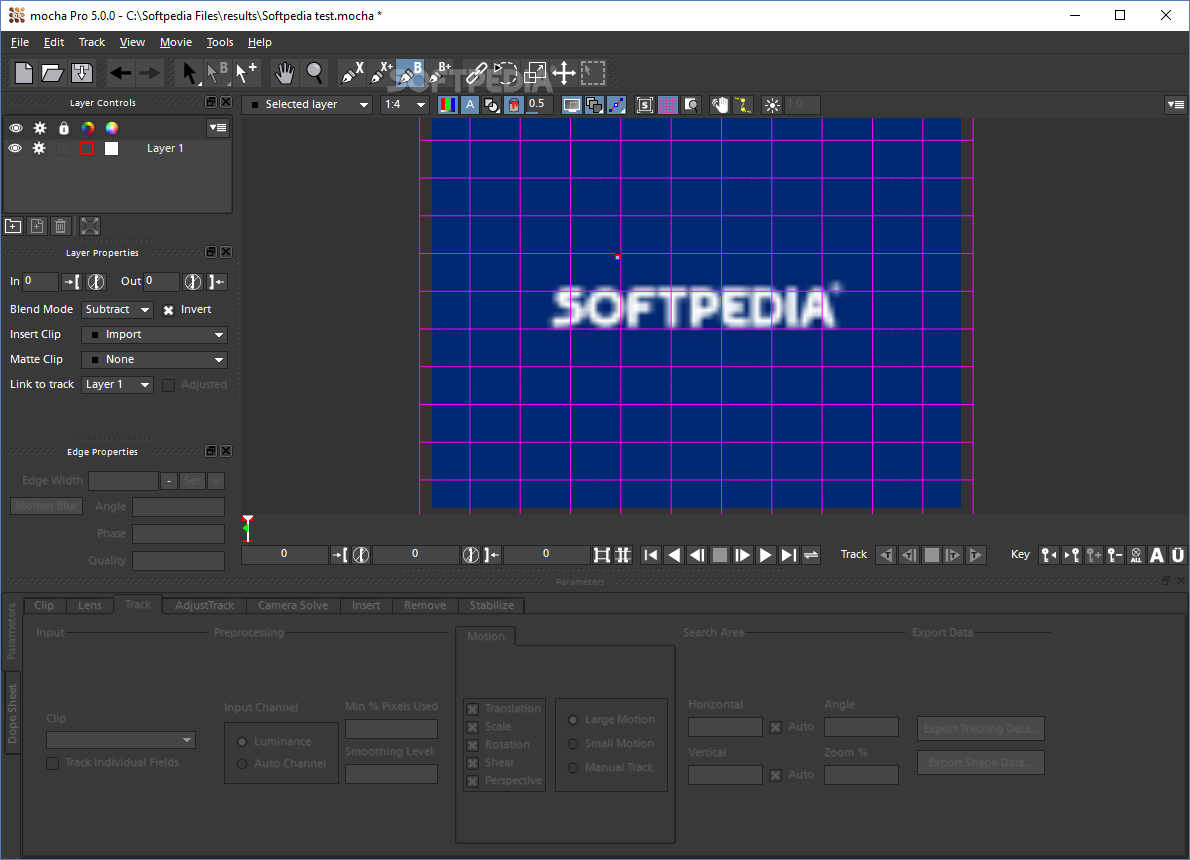Open a project with the folder icon
This screenshot has width=1190, height=860.
(x=52, y=73)
